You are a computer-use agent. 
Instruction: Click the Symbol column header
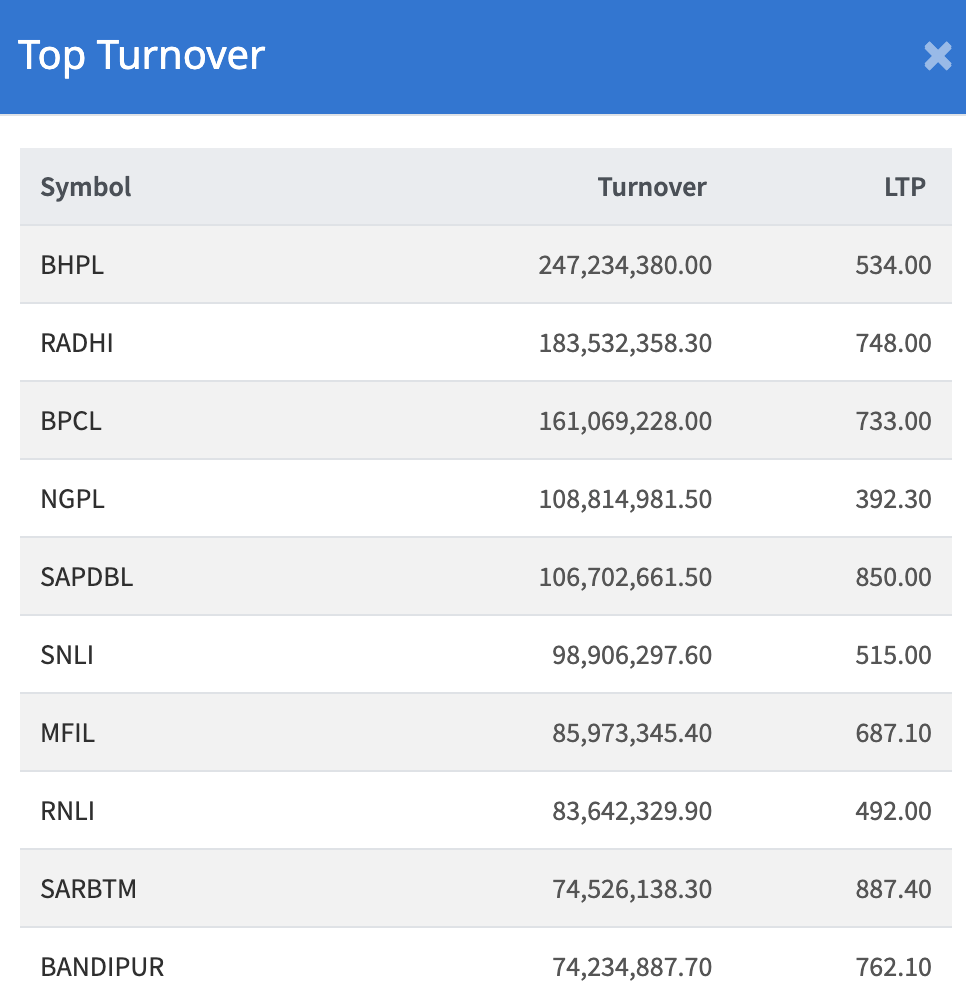pyautogui.click(x=86, y=187)
